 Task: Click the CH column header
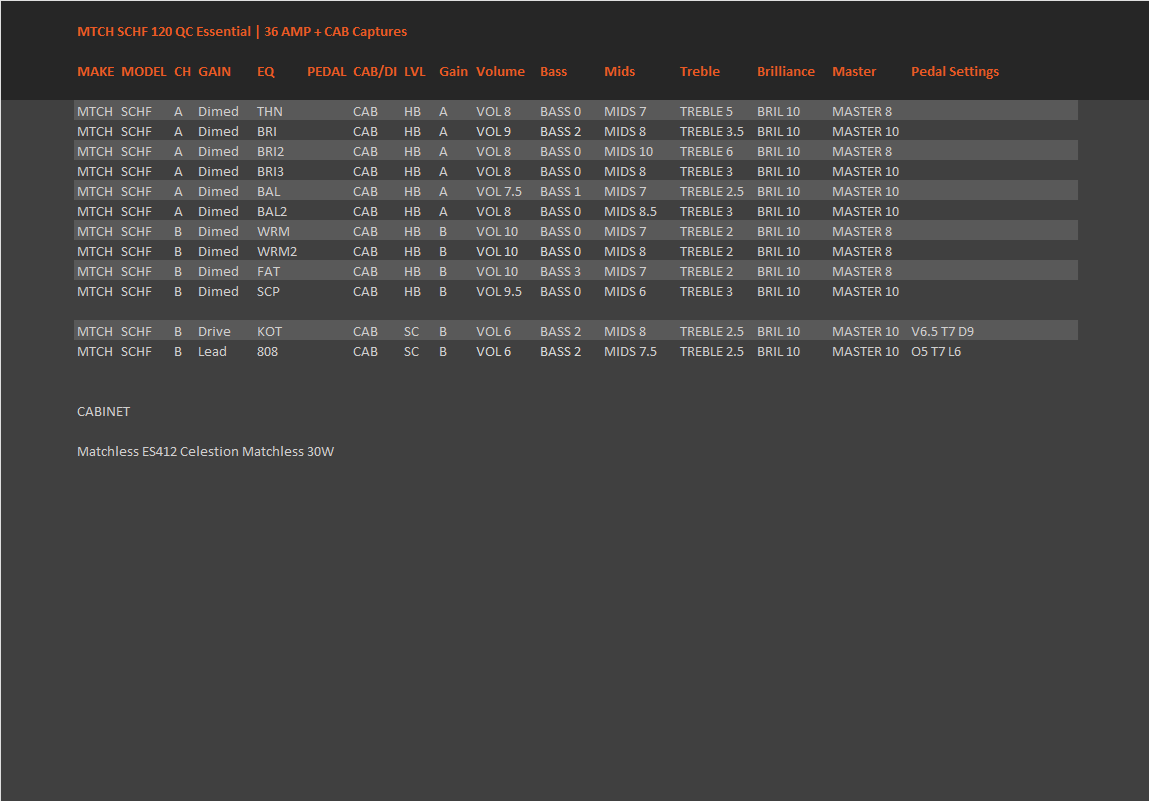point(182,72)
